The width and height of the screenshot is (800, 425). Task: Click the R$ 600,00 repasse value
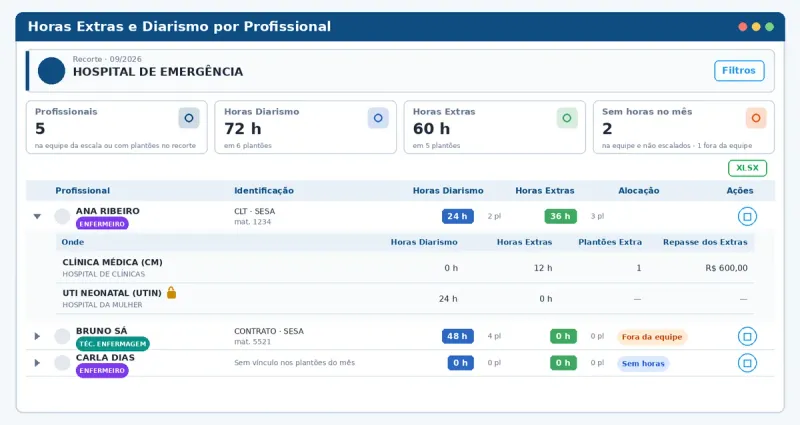727,268
